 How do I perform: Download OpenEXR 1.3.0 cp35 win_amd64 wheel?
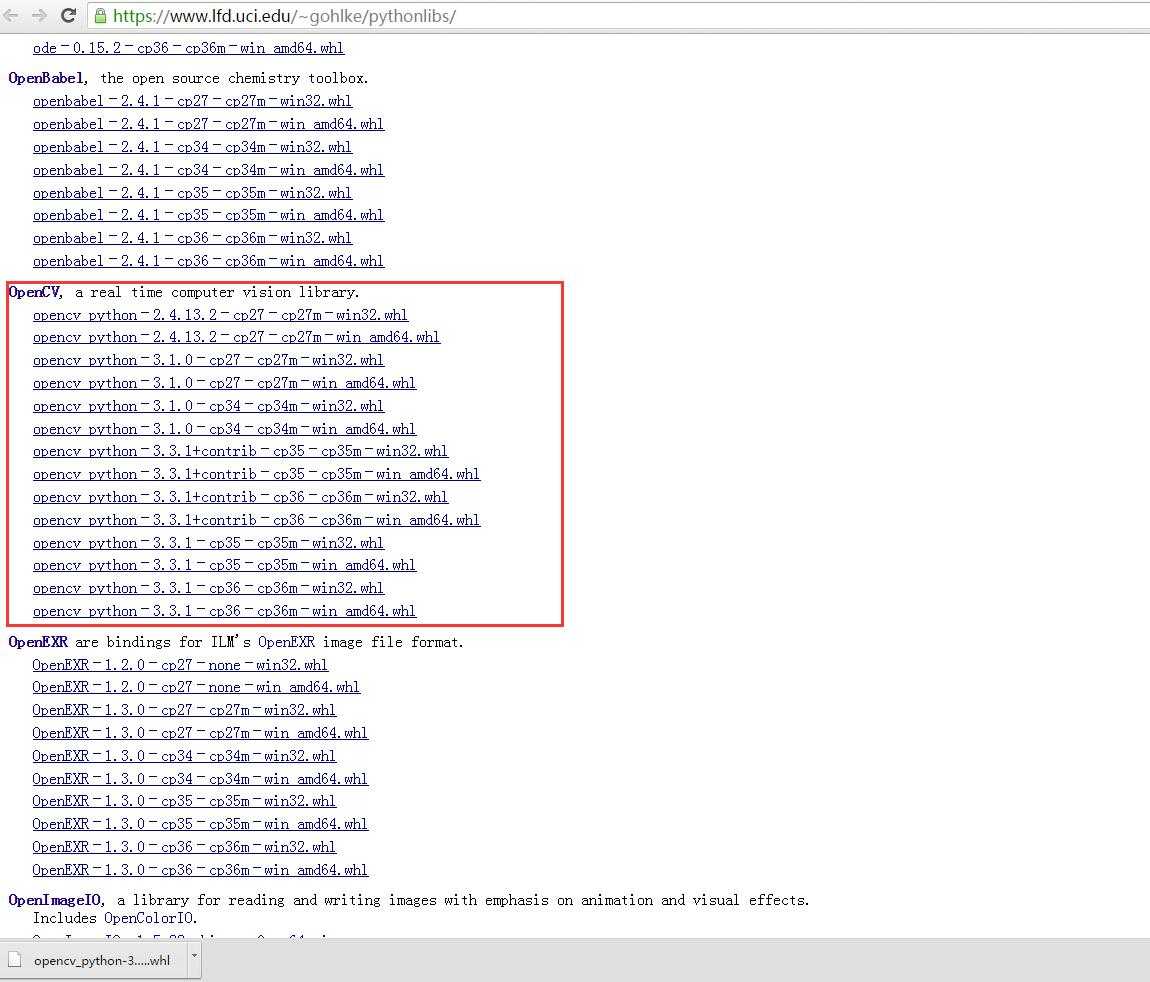200,824
